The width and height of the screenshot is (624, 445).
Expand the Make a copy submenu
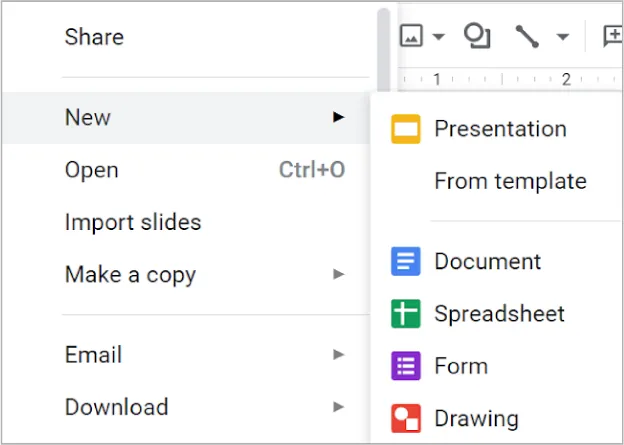point(130,274)
